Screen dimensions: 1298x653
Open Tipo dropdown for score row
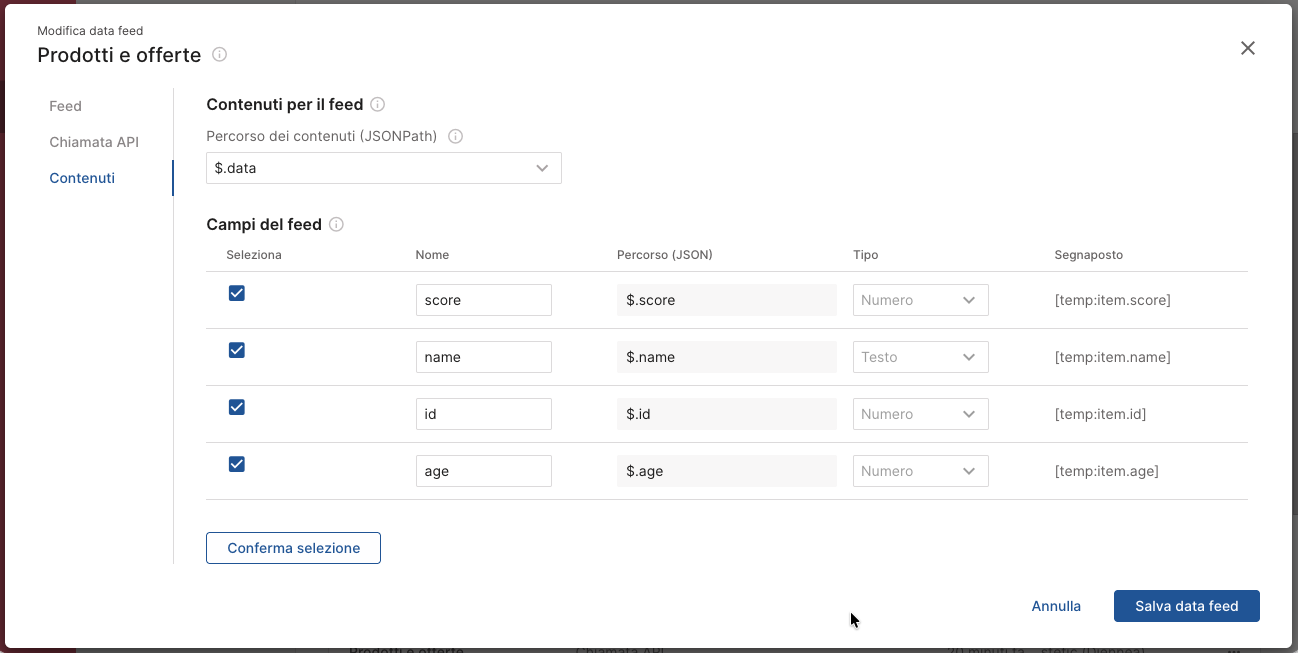[920, 300]
